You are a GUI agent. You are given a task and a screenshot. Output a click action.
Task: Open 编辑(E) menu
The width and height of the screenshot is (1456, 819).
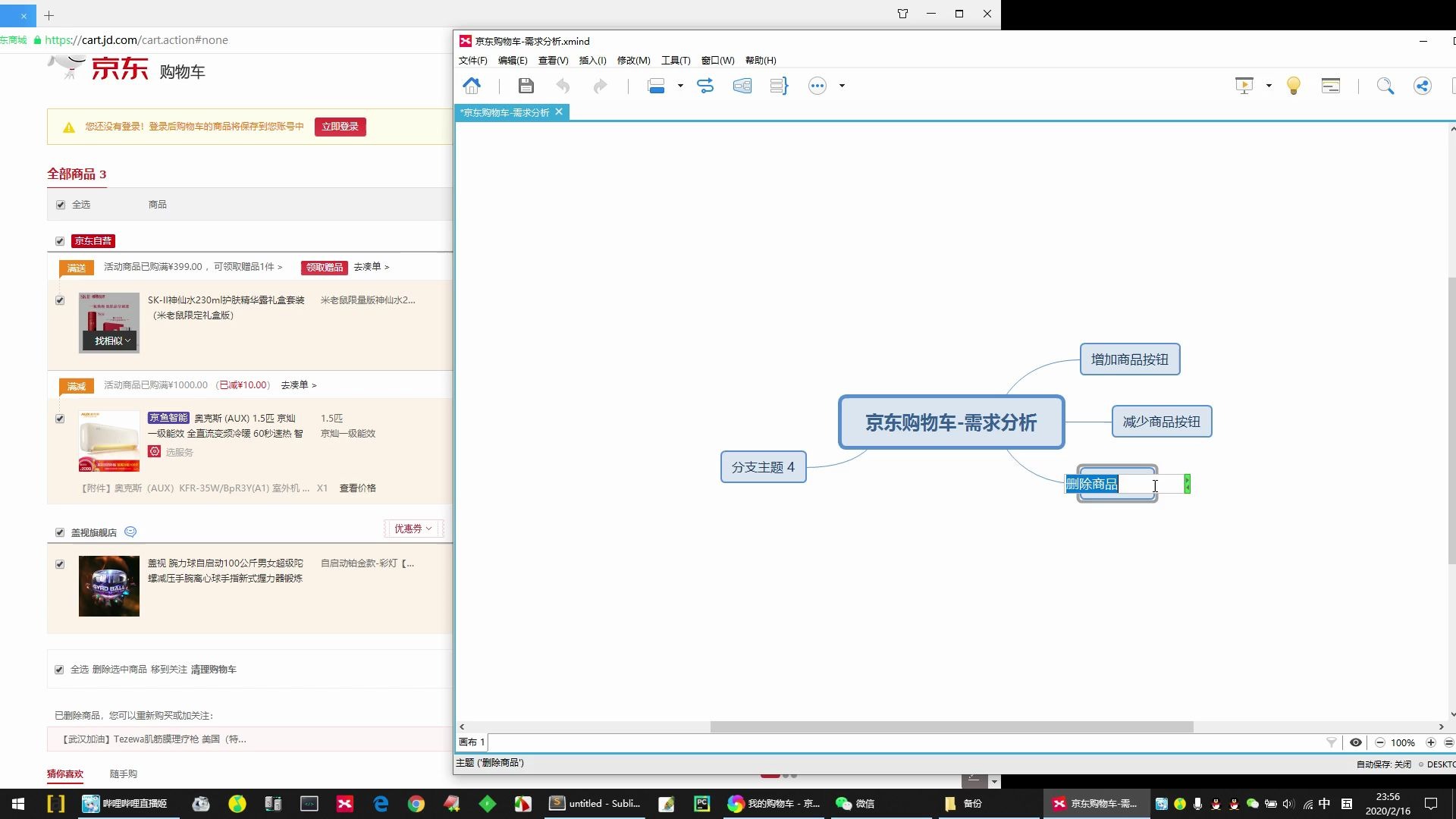pos(513,61)
